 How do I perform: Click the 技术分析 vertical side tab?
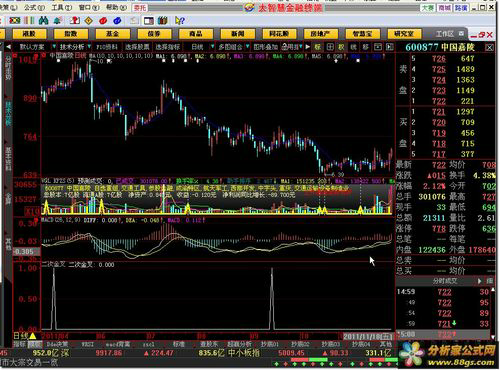click(8, 114)
